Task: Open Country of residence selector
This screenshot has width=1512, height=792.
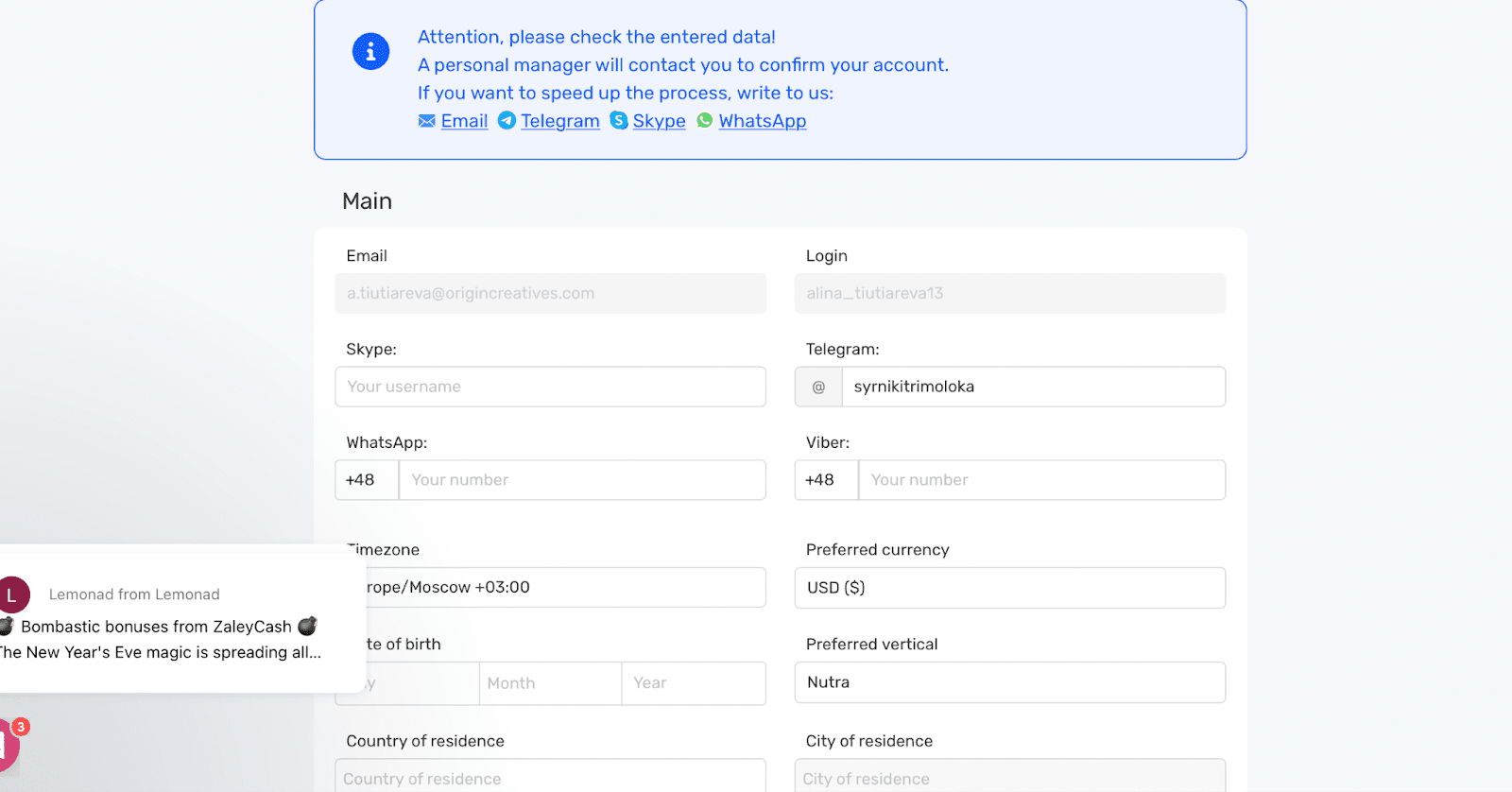Action: [550, 776]
